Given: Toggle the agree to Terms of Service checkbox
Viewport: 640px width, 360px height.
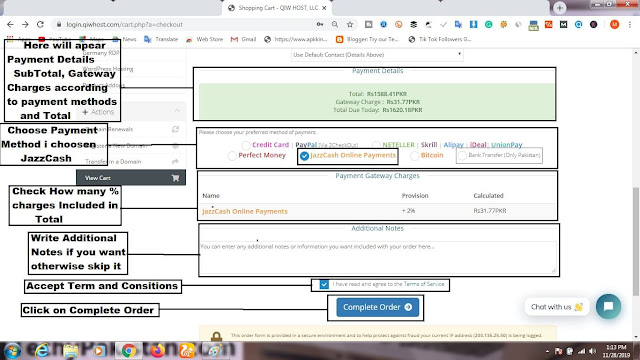Looking at the screenshot, I should tap(324, 284).
